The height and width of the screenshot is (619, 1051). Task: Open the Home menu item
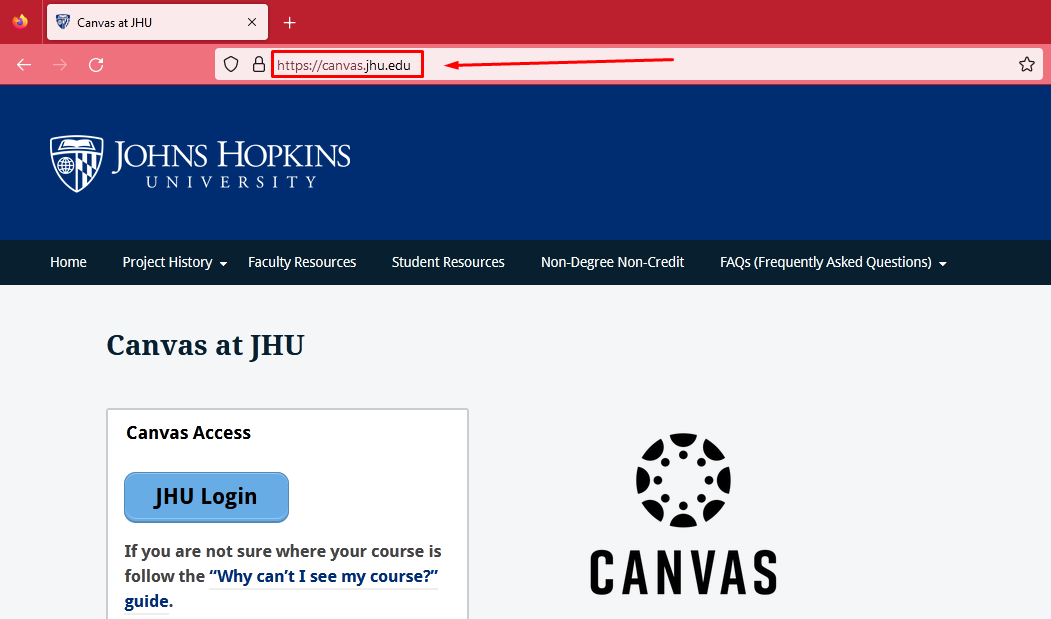(68, 262)
